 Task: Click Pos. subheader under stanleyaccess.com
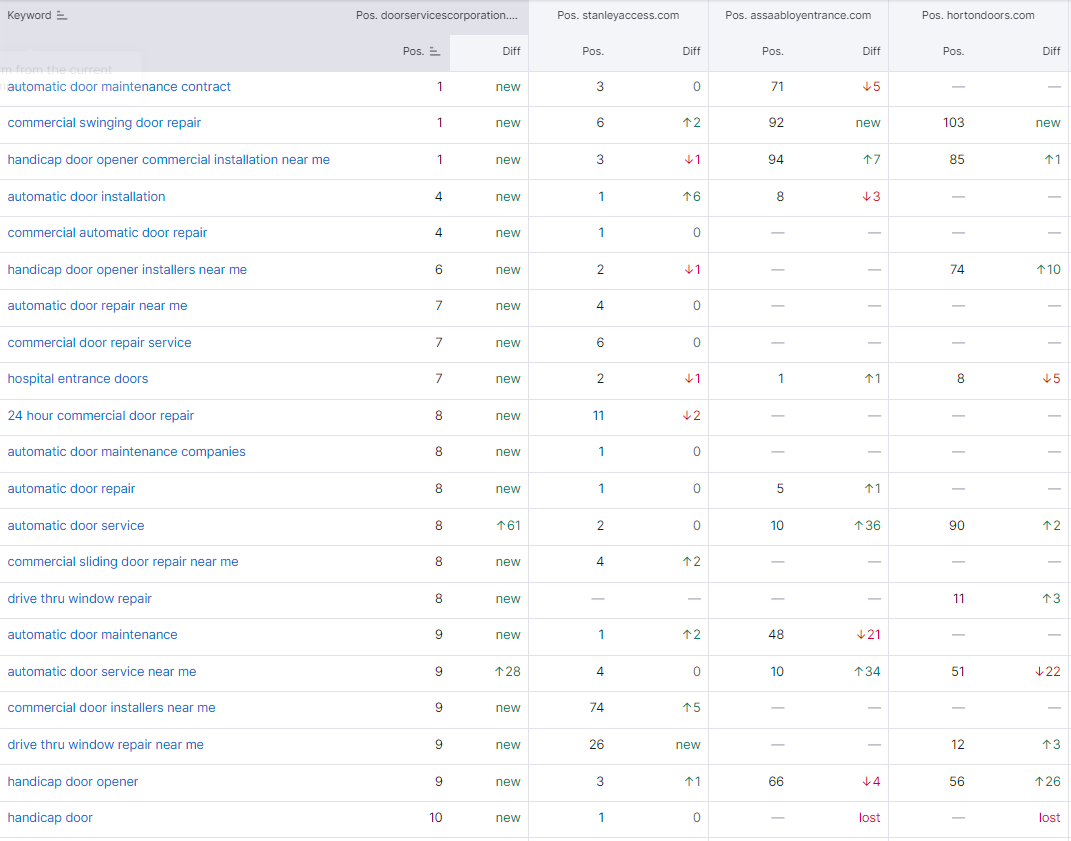coord(593,51)
